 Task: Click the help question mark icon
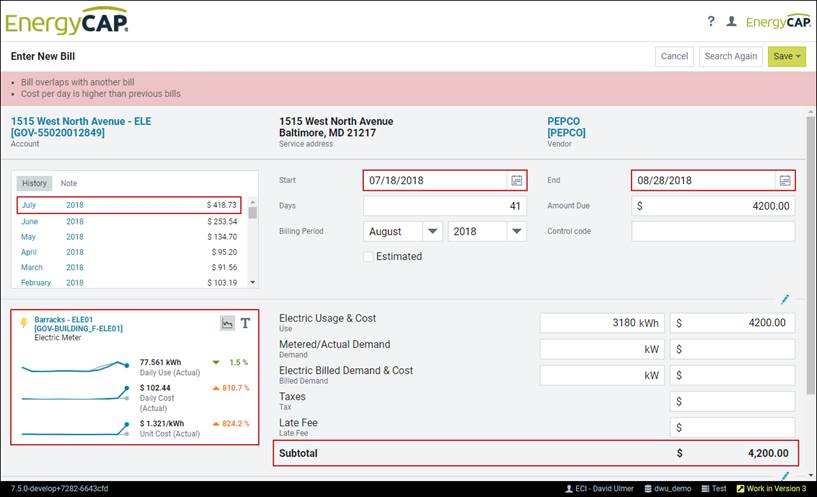[711, 21]
